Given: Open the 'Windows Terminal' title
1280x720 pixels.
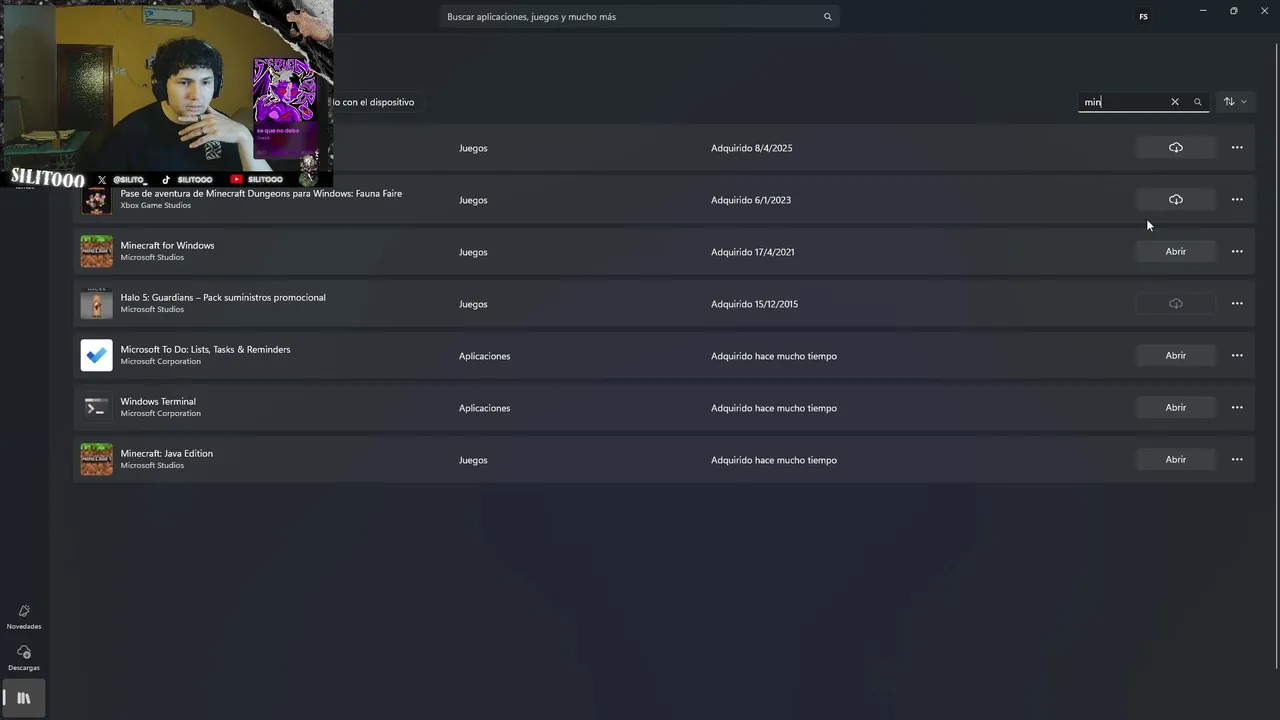Looking at the screenshot, I should pos(158,402).
